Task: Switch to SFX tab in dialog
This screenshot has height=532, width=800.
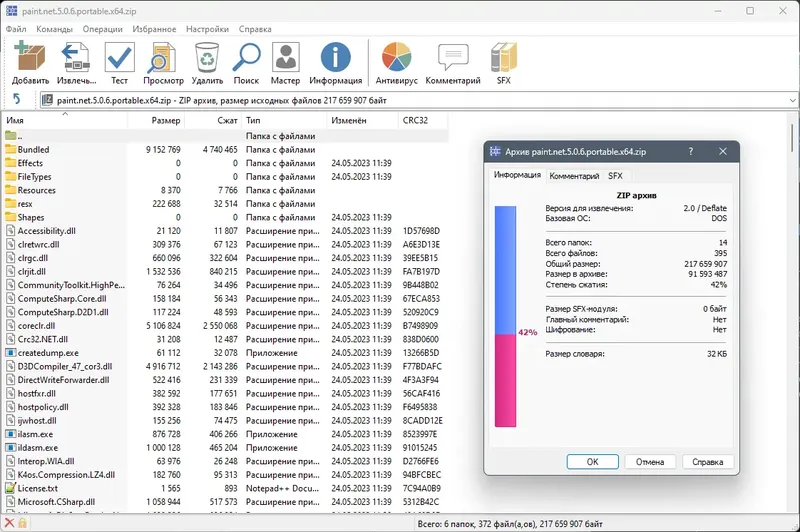Action: pos(615,176)
